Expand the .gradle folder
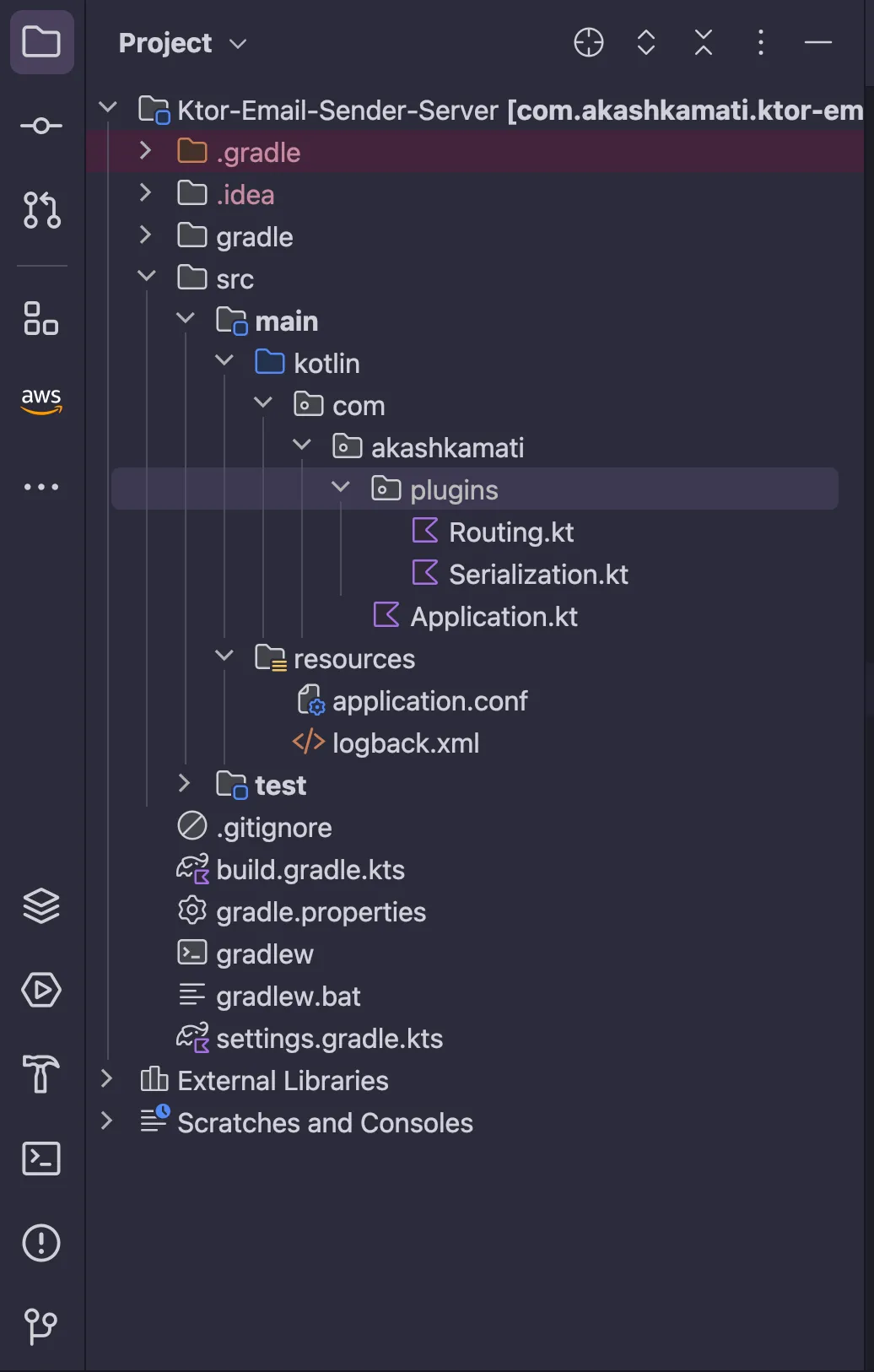874x1372 pixels. click(x=145, y=152)
